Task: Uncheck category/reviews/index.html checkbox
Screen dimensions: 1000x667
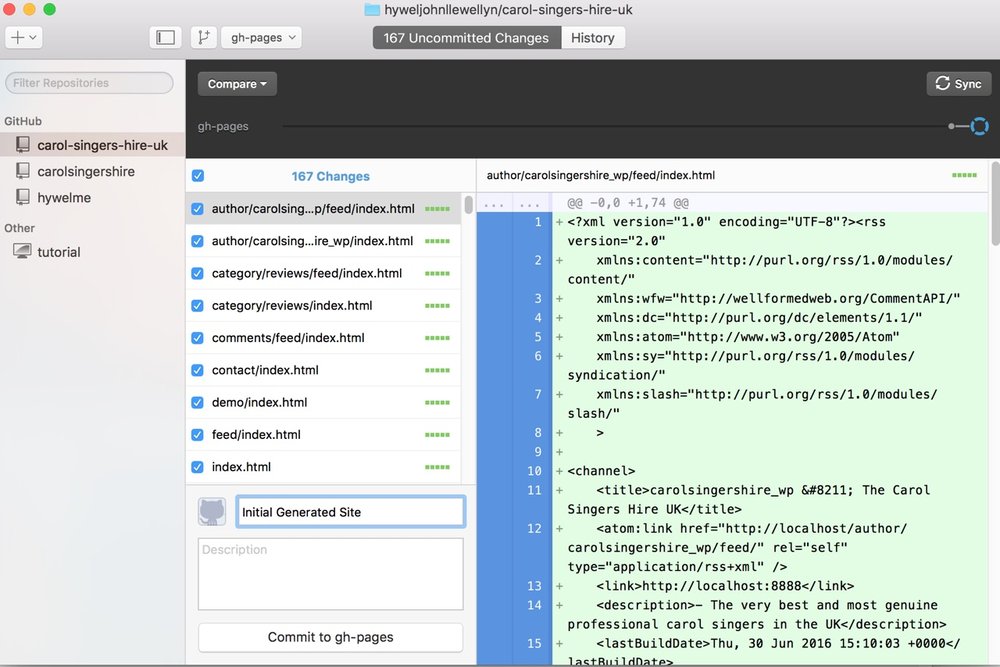Action: [198, 305]
